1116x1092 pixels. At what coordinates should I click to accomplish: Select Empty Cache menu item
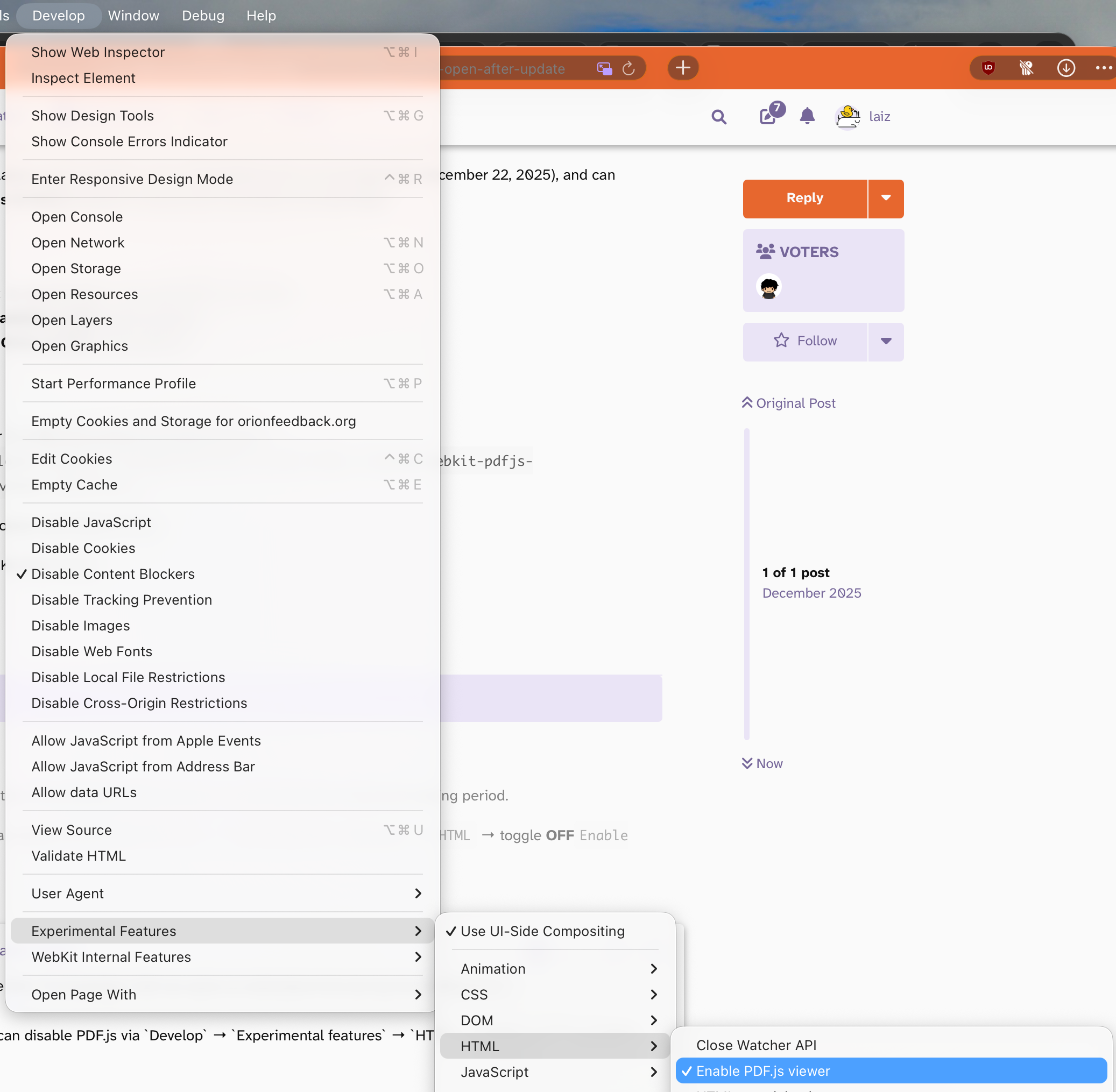pyautogui.click(x=222, y=485)
